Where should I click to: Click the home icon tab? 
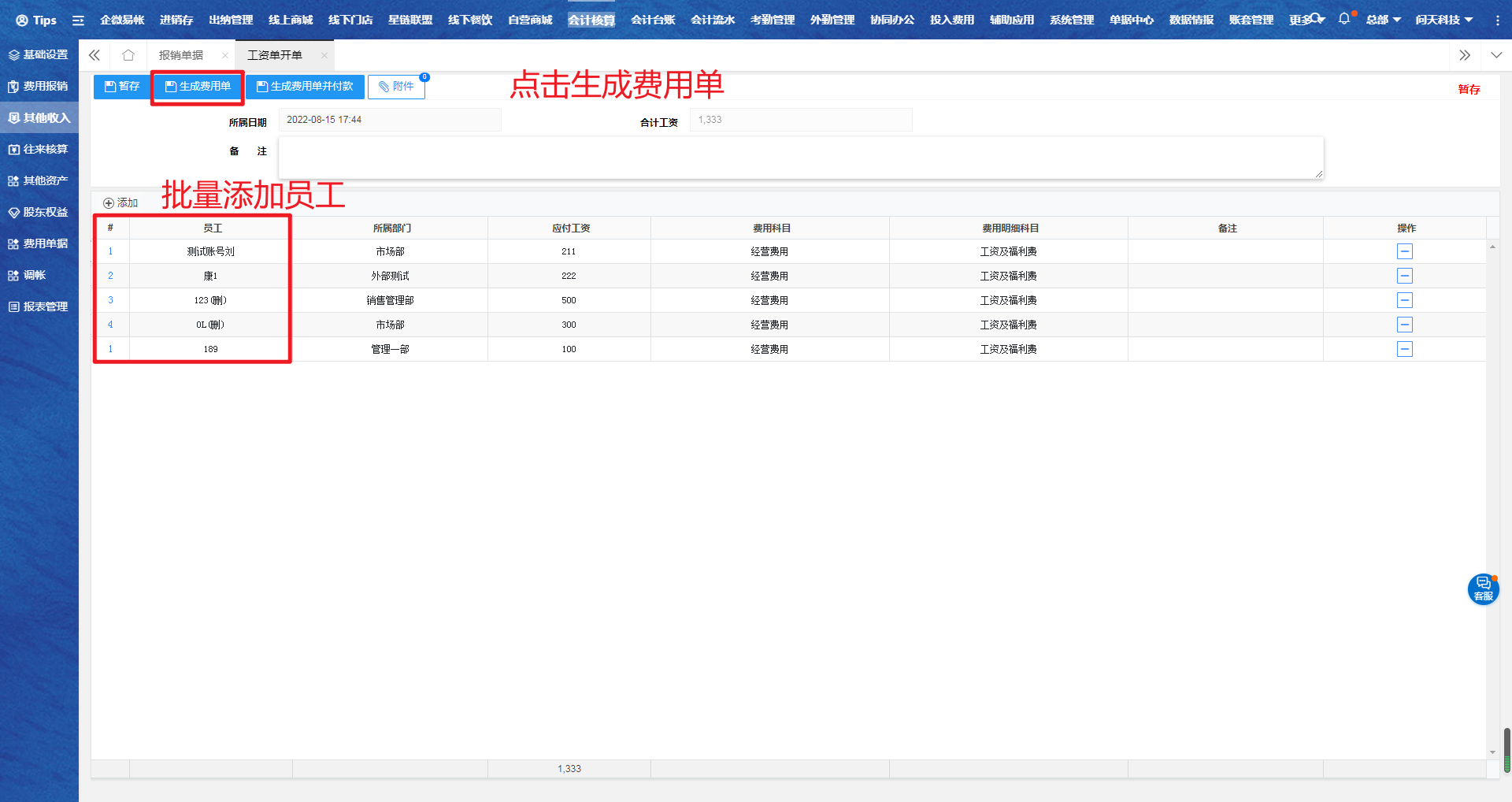coord(128,55)
